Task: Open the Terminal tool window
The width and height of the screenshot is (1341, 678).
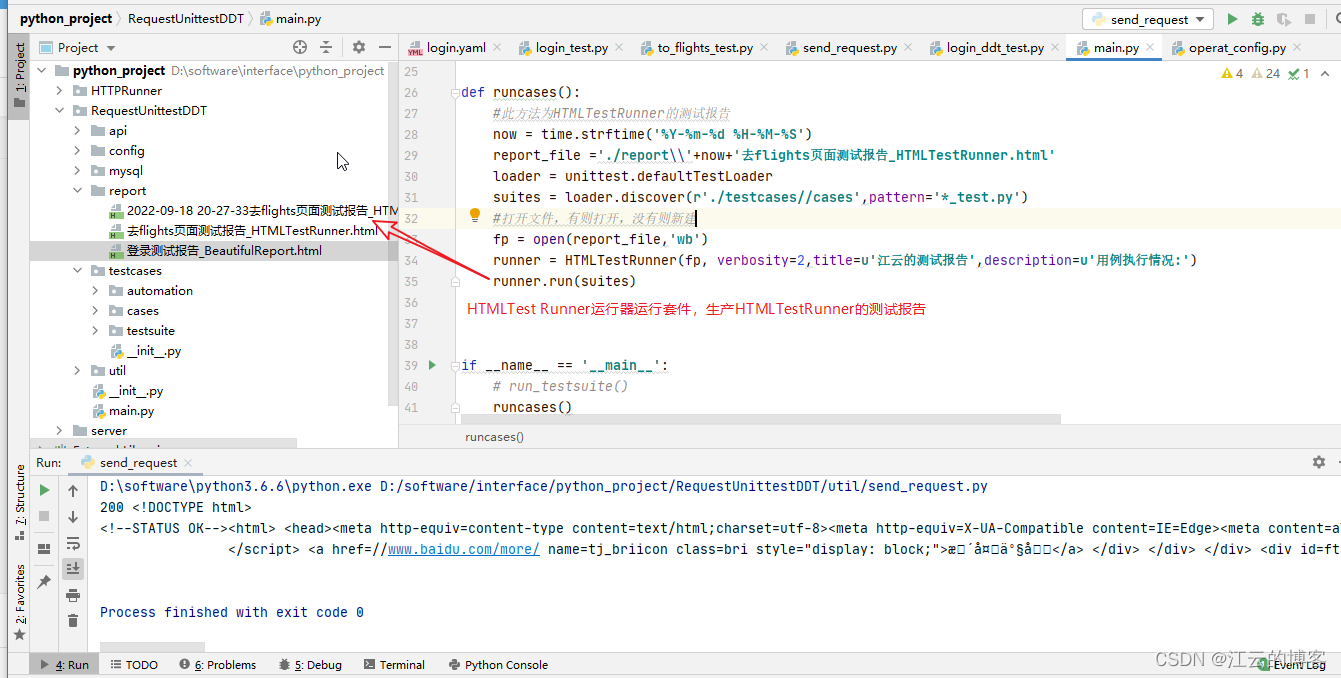Action: [x=395, y=665]
